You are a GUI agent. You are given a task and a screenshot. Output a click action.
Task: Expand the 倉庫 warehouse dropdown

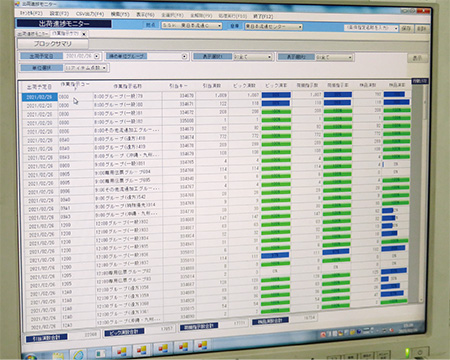tap(300, 27)
